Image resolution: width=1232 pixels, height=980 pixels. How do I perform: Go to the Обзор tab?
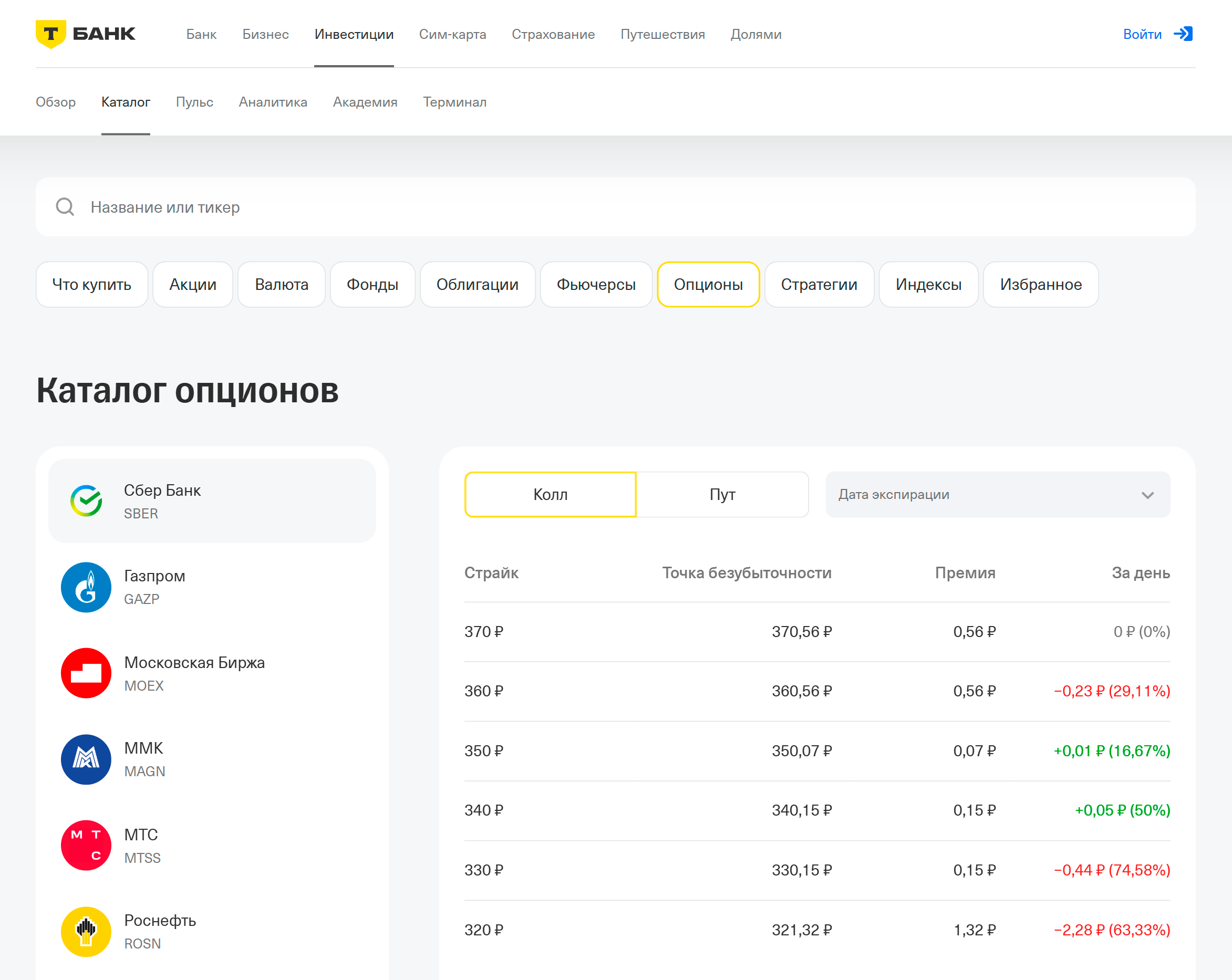(56, 102)
